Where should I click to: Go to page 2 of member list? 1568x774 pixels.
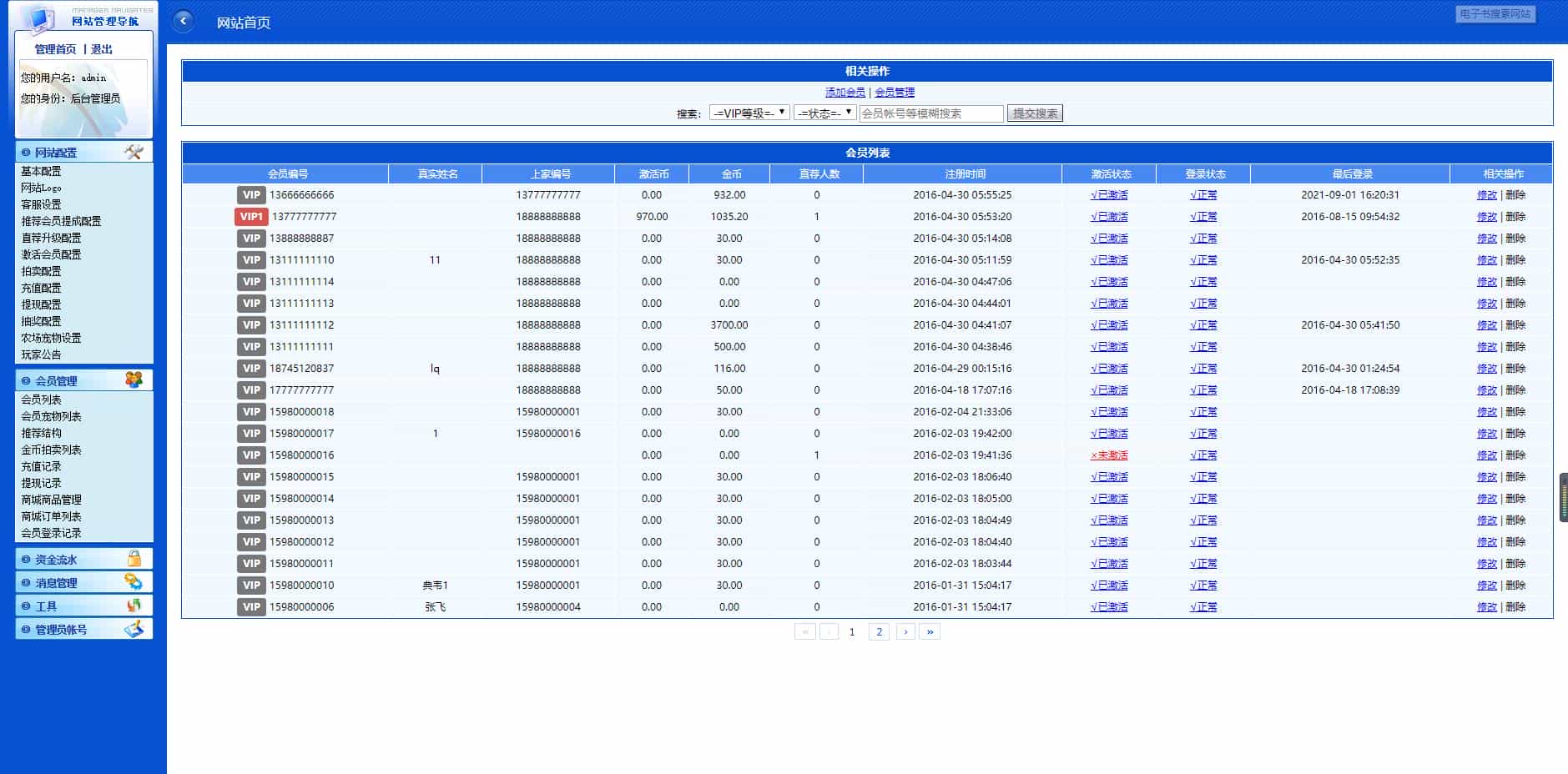click(x=879, y=632)
